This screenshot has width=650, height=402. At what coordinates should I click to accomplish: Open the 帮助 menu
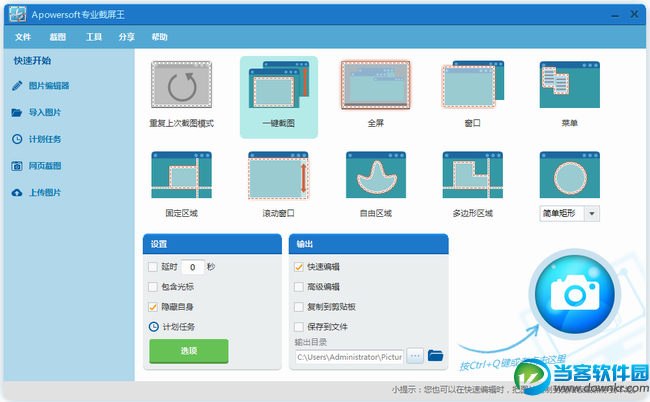[x=160, y=37]
